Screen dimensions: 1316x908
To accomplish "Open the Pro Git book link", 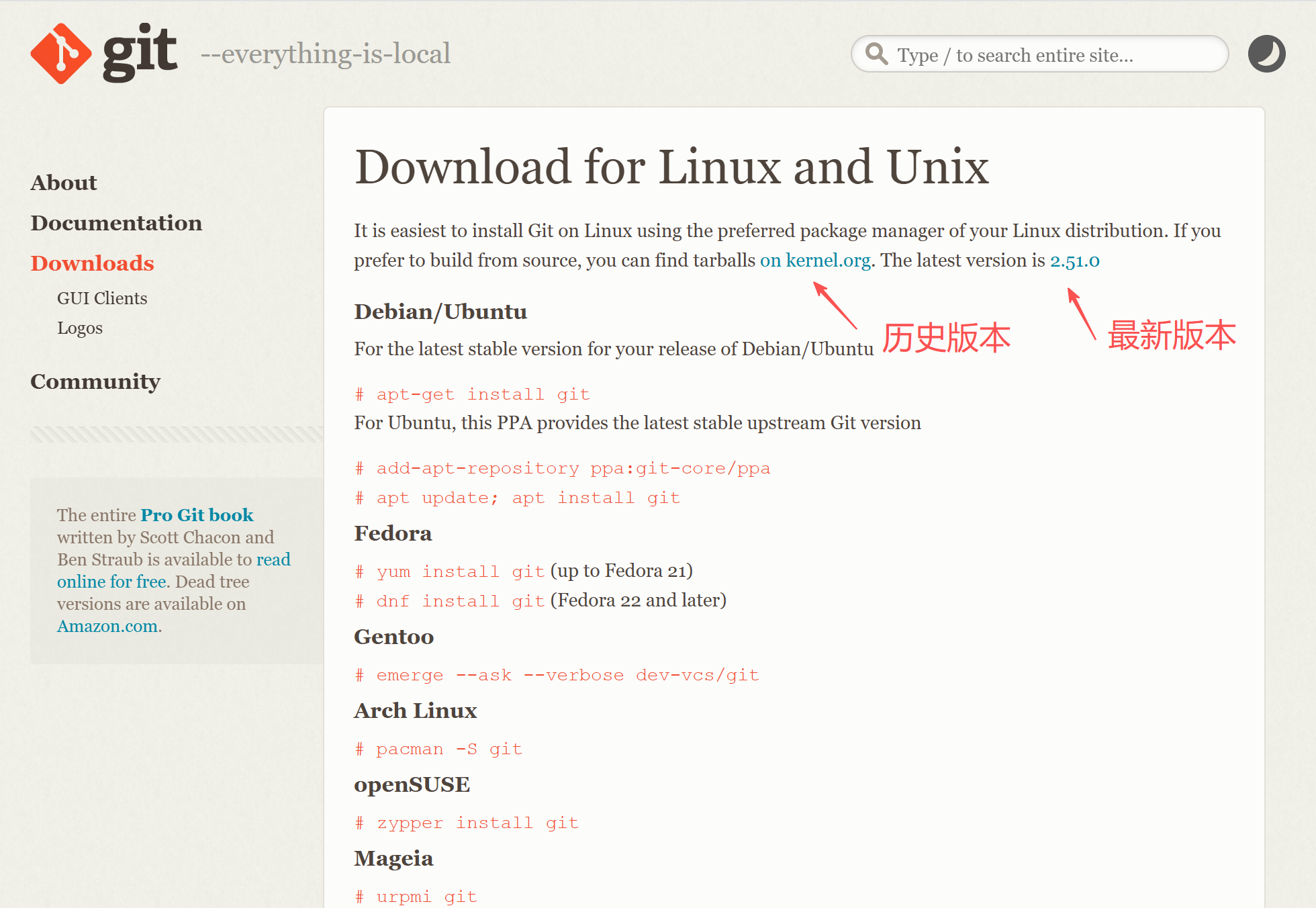I will (197, 515).
